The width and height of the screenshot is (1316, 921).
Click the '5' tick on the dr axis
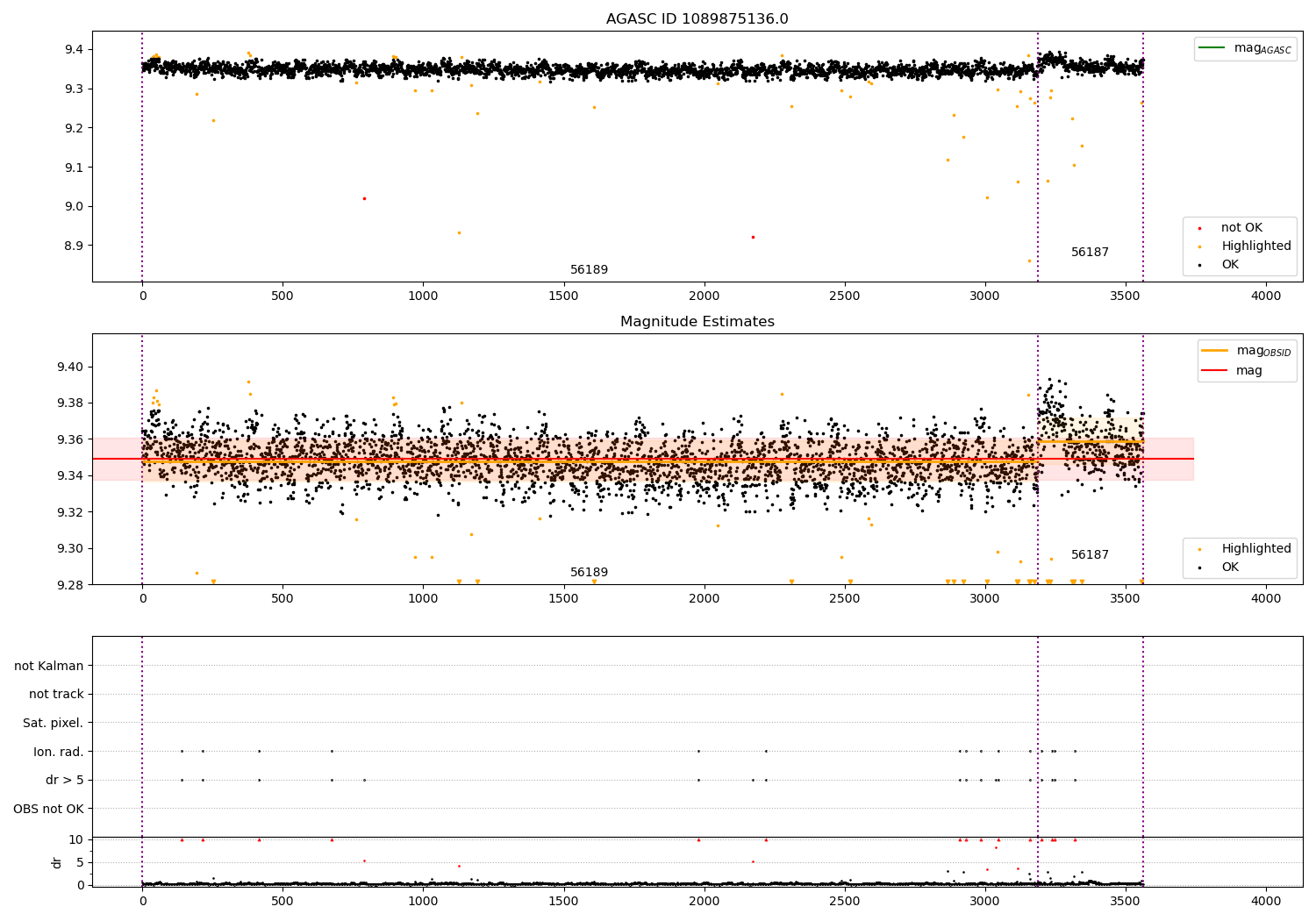coord(80,862)
